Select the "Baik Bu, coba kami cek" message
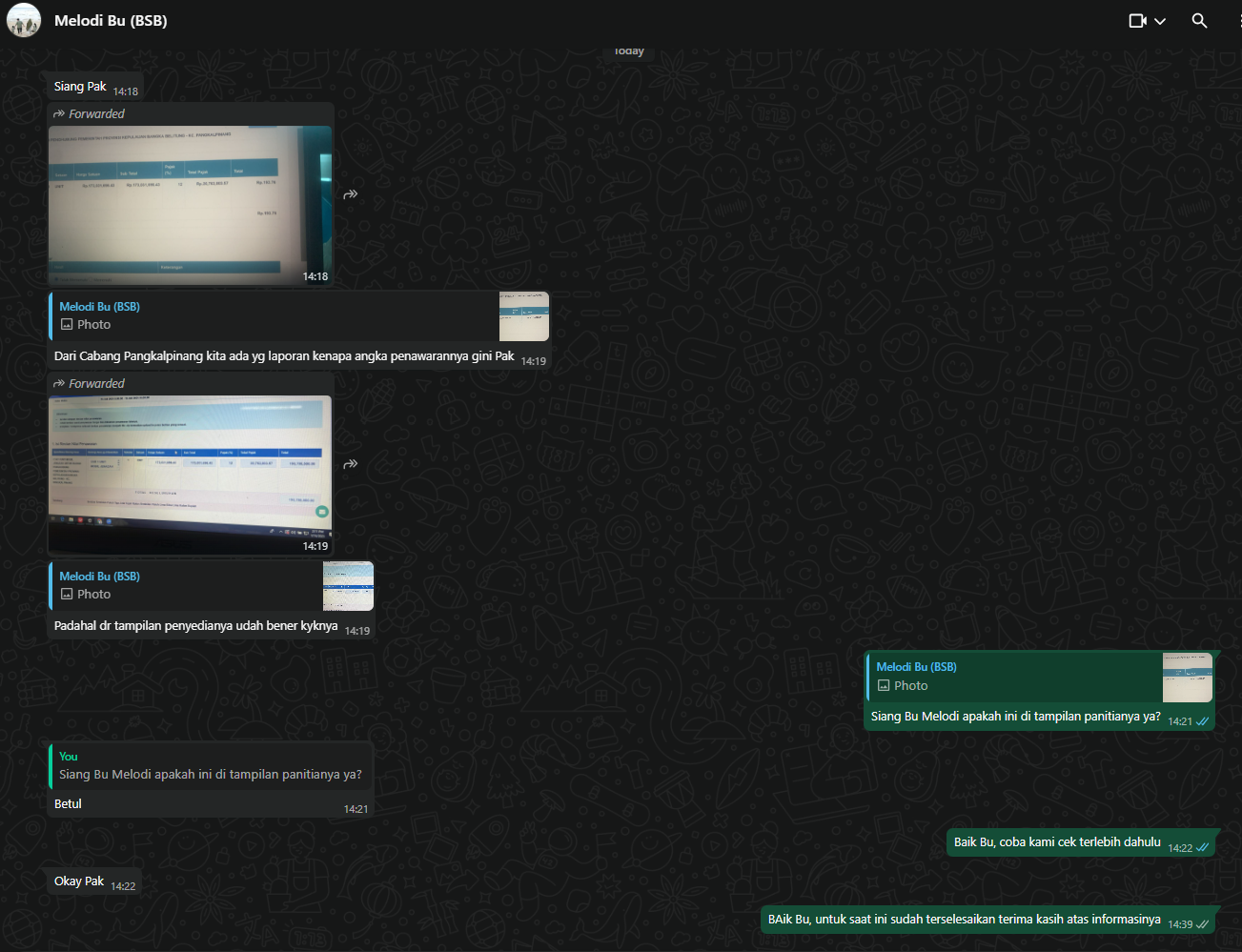The width and height of the screenshot is (1242, 952). point(1057,842)
